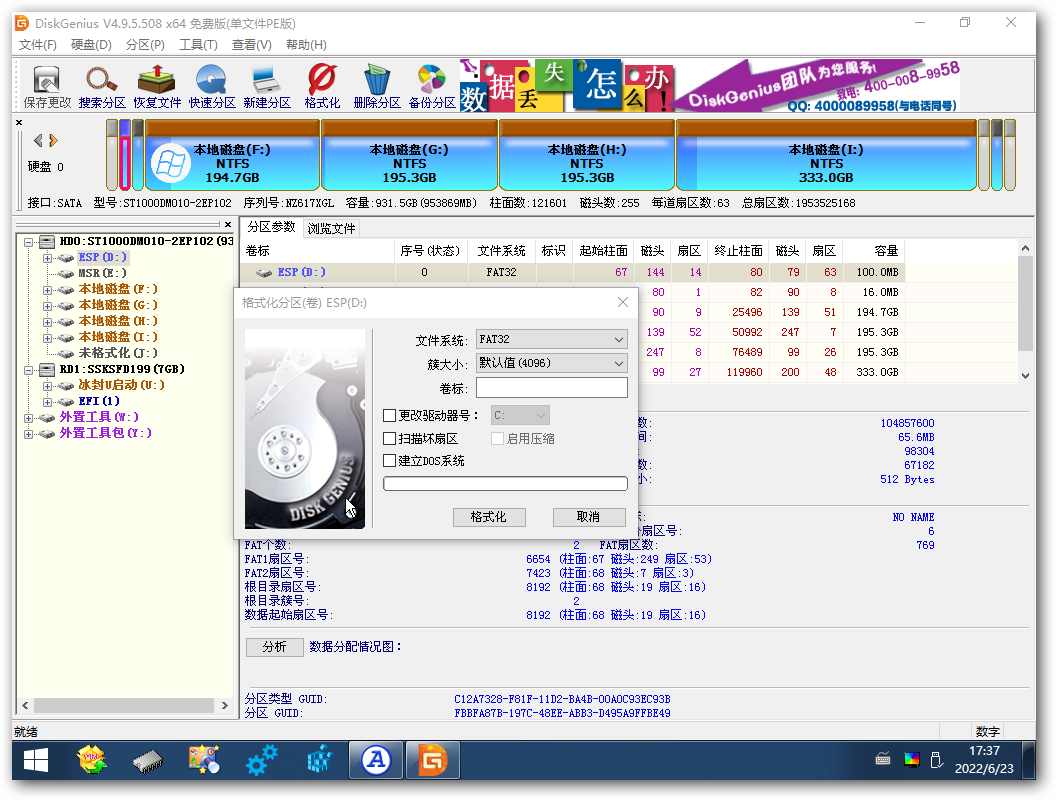Go to next disk arrow
The width and height of the screenshot is (1056, 800).
[x=54, y=140]
